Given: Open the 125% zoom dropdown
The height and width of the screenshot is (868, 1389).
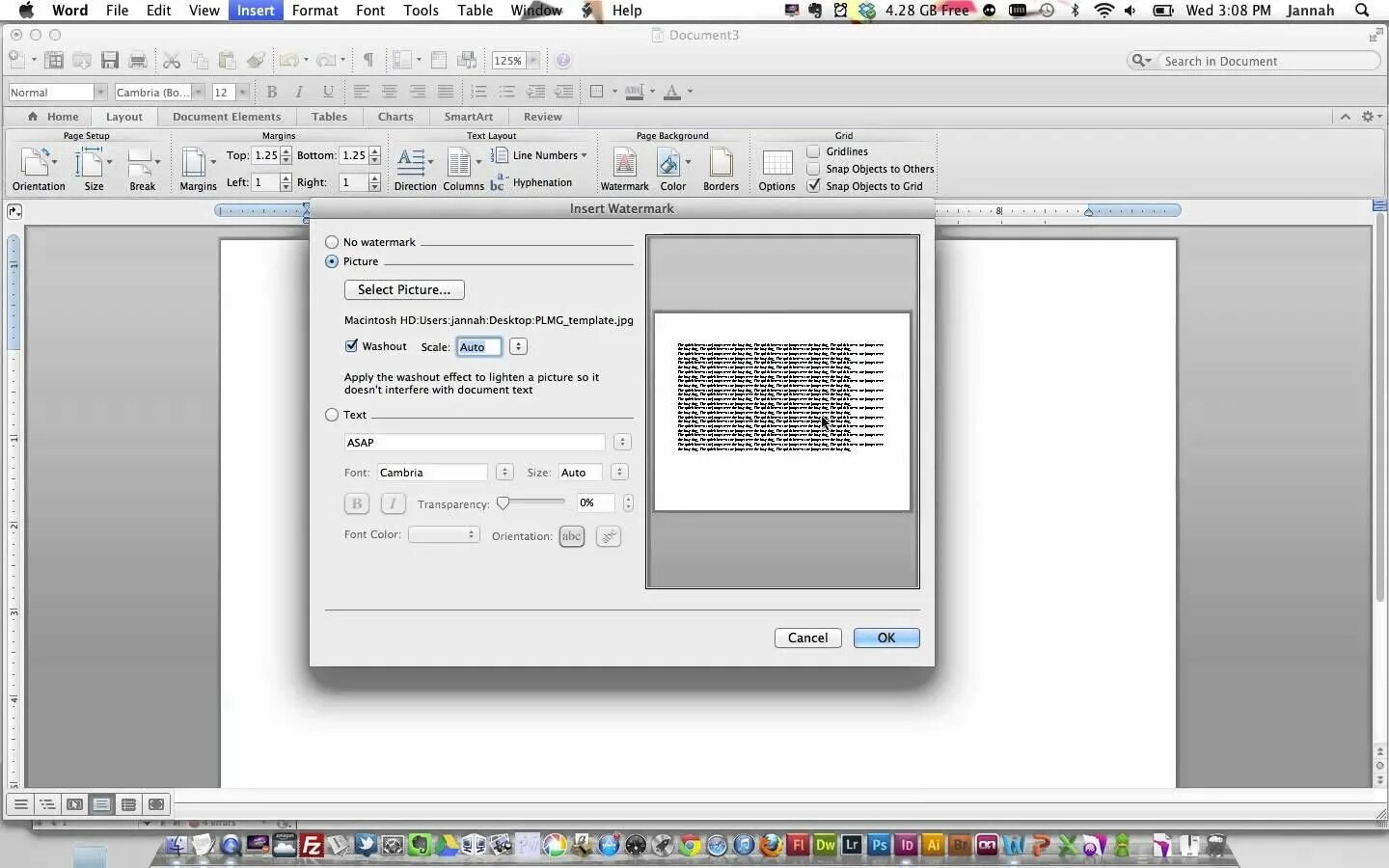Looking at the screenshot, I should pos(532,61).
